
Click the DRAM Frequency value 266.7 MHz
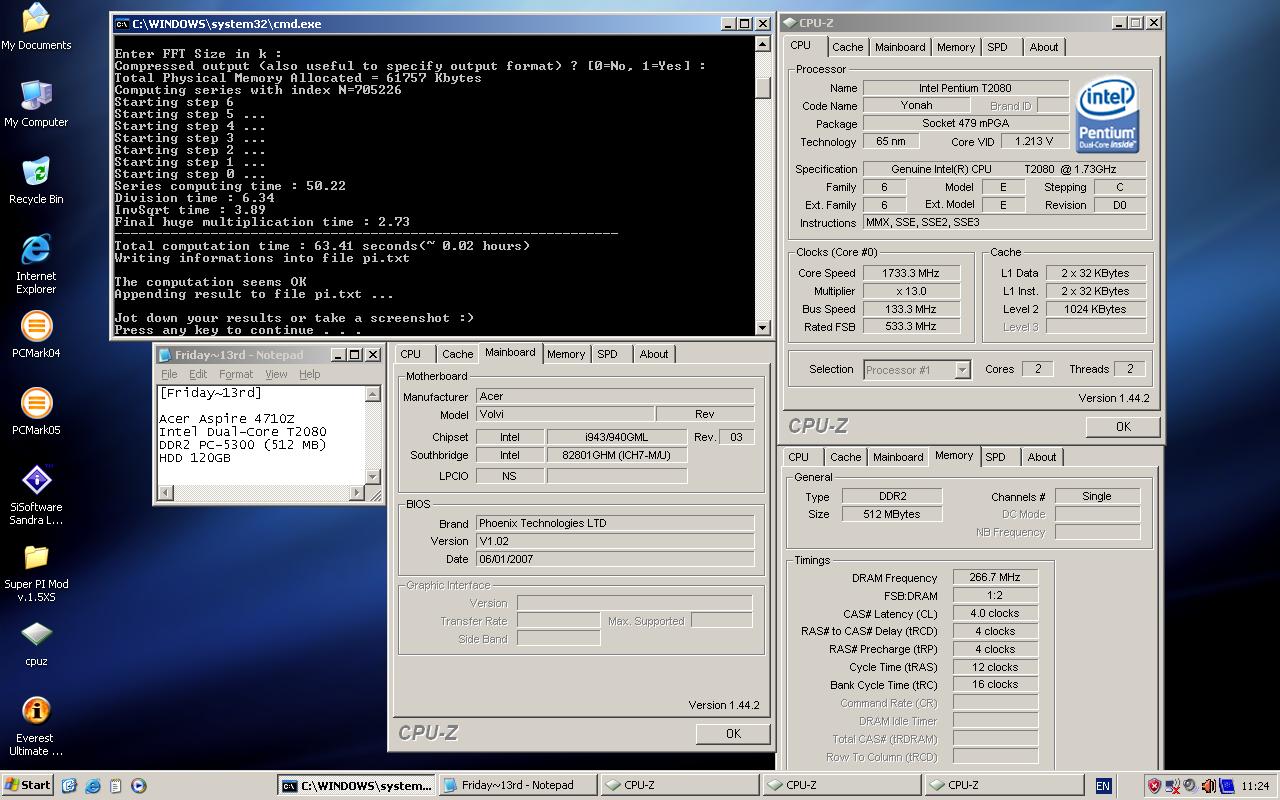995,577
